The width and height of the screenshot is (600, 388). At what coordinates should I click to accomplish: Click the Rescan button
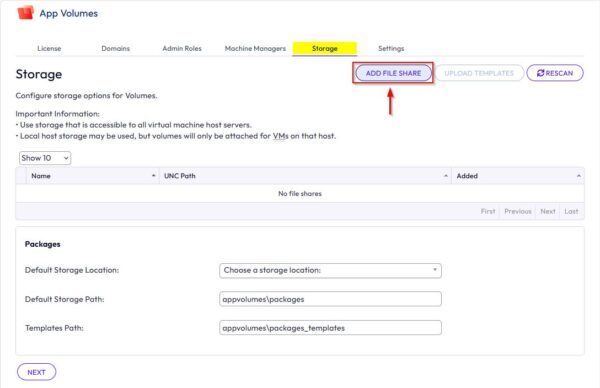[555, 73]
